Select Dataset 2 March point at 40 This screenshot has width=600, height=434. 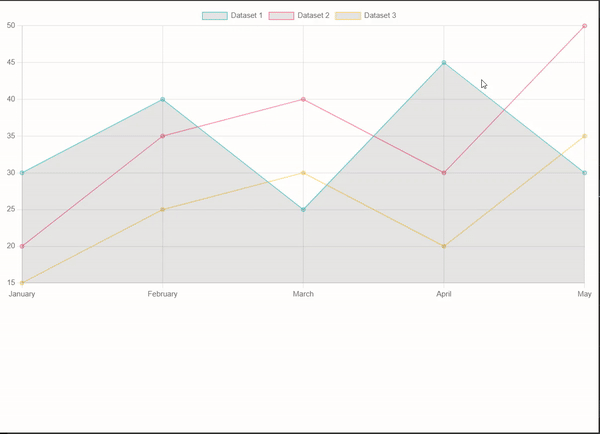click(303, 100)
